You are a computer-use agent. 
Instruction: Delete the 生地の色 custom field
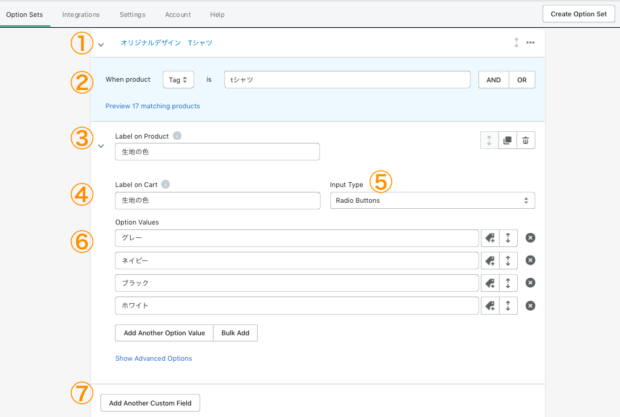pyautogui.click(x=526, y=142)
